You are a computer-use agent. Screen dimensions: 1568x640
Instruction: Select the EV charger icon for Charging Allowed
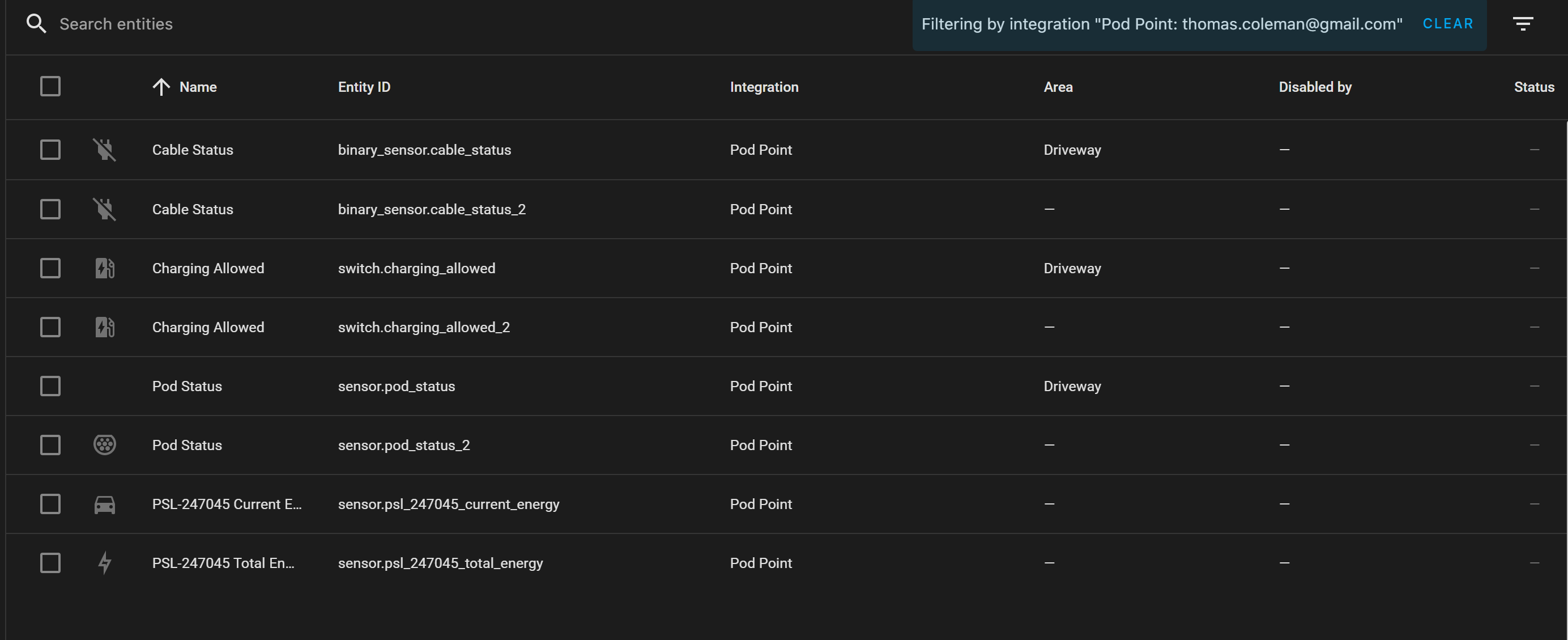[x=104, y=268]
